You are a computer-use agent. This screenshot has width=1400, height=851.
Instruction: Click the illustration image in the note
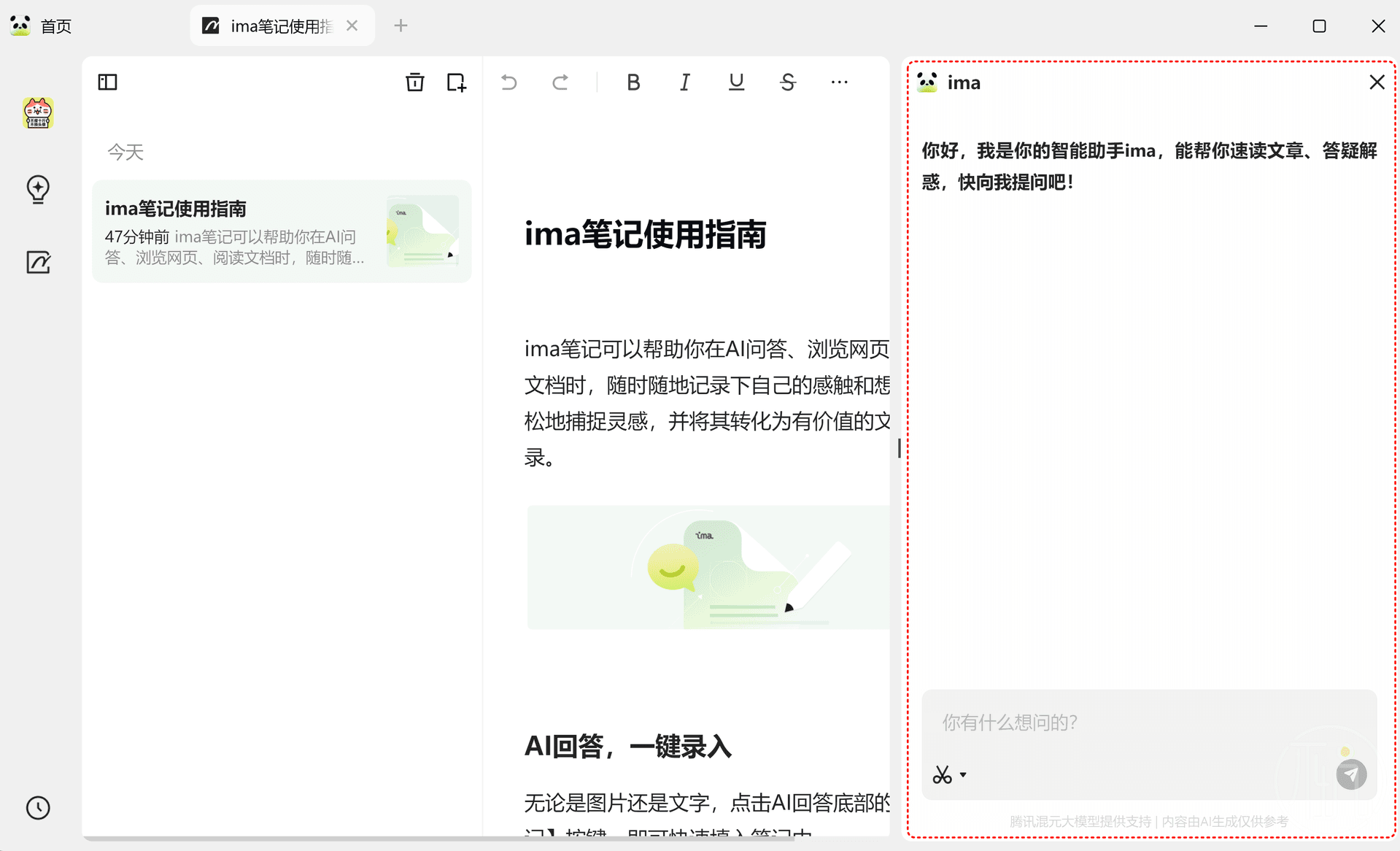point(708,567)
